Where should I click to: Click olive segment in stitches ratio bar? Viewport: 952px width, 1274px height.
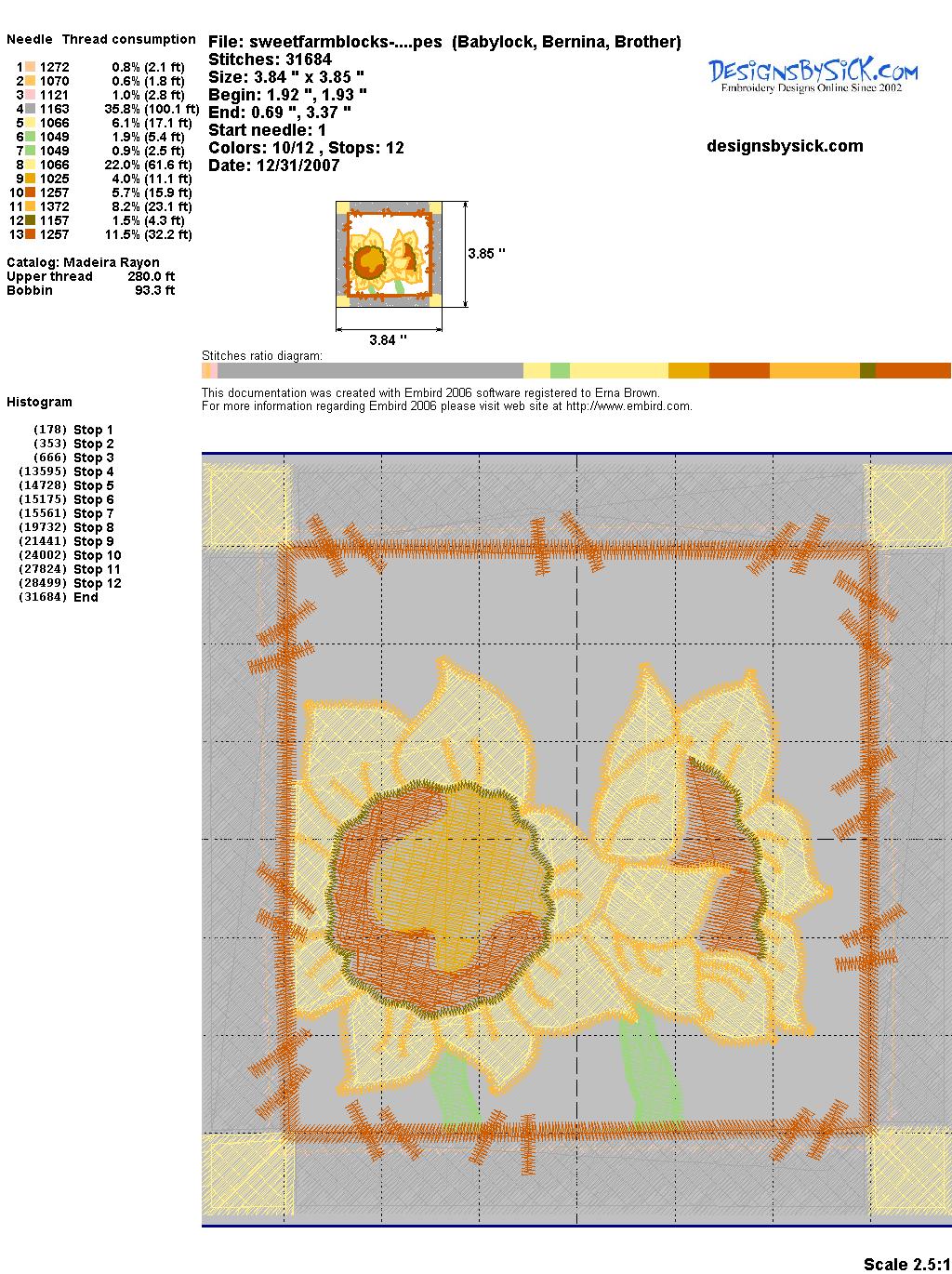click(867, 370)
